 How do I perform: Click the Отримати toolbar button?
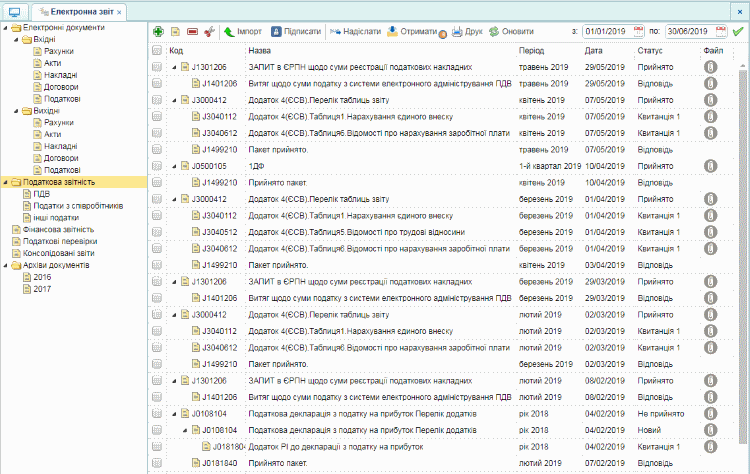pos(413,32)
